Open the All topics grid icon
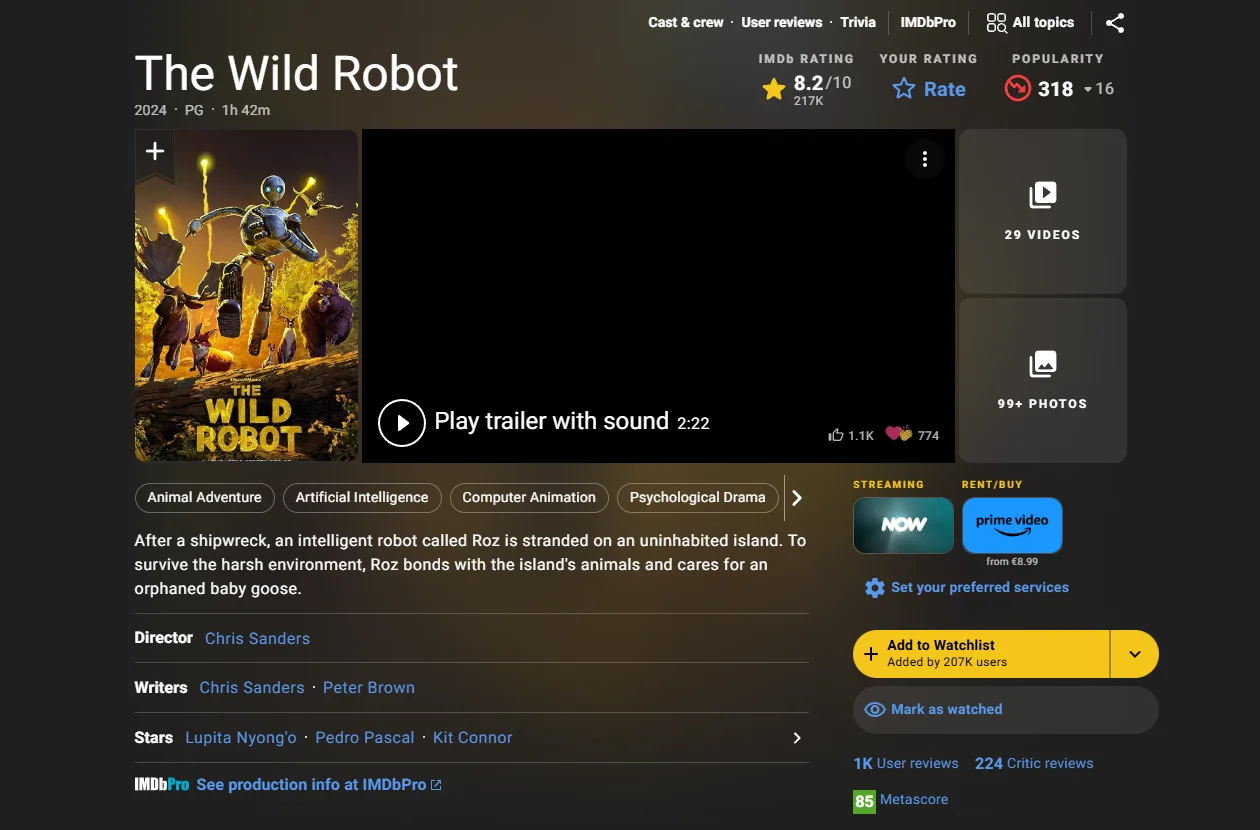 coord(997,22)
